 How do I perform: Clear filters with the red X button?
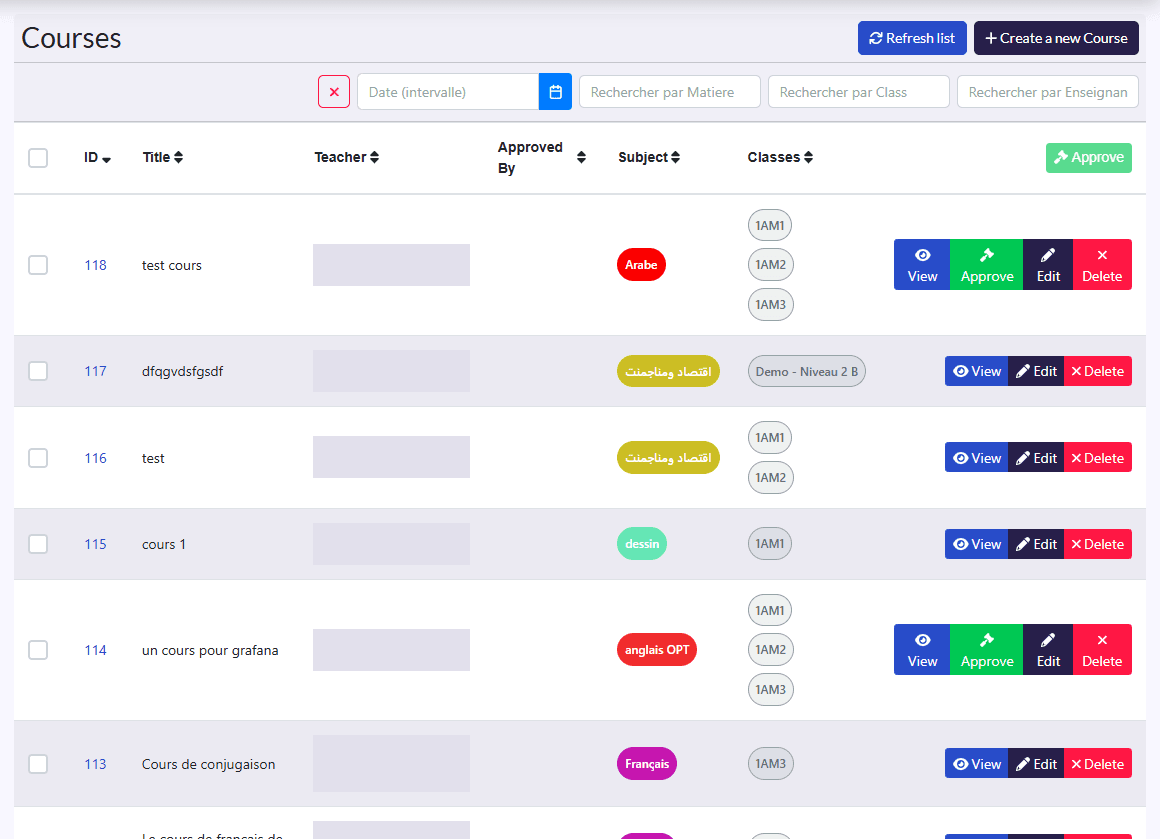tap(334, 92)
